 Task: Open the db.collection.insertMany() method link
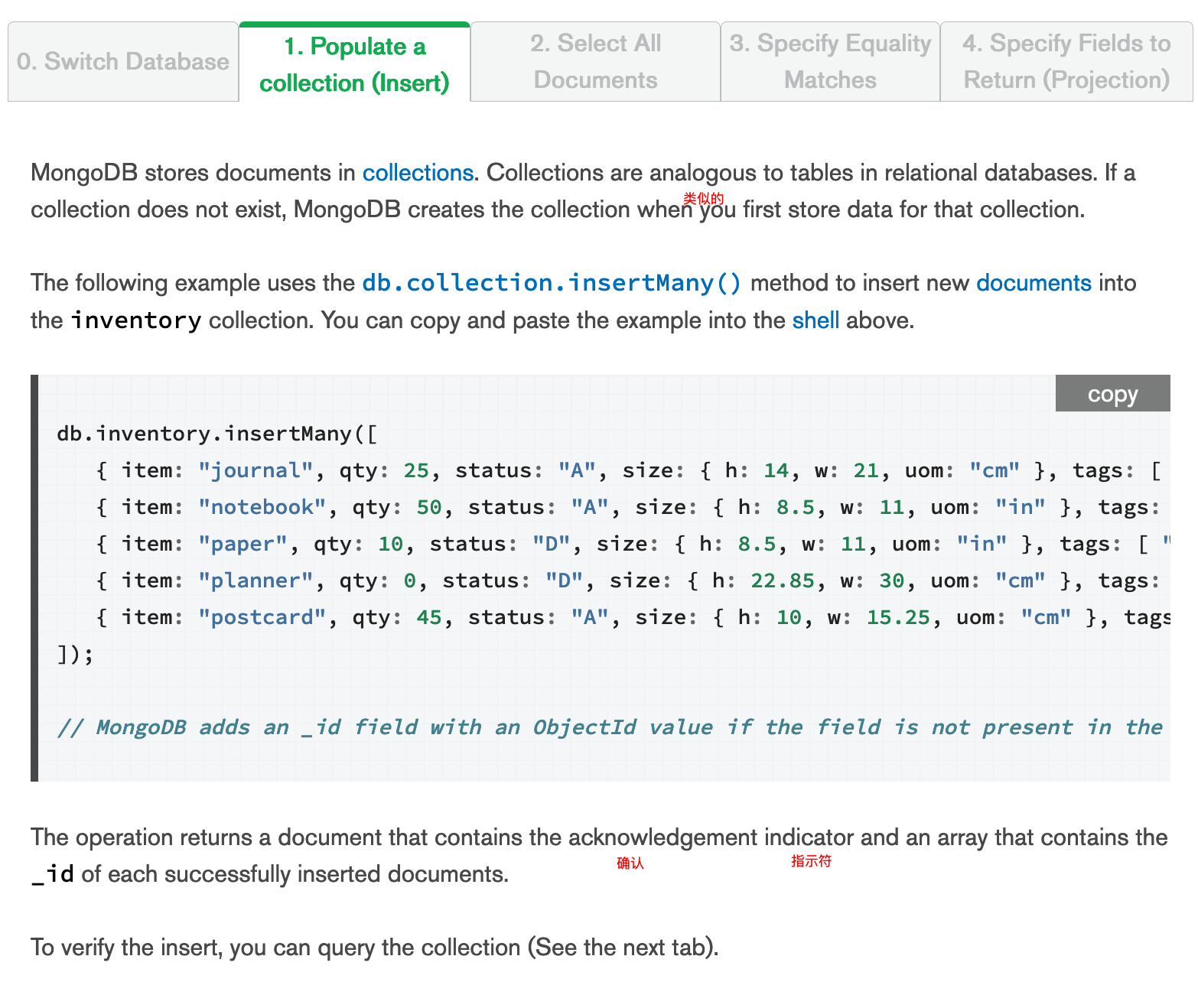(x=552, y=283)
